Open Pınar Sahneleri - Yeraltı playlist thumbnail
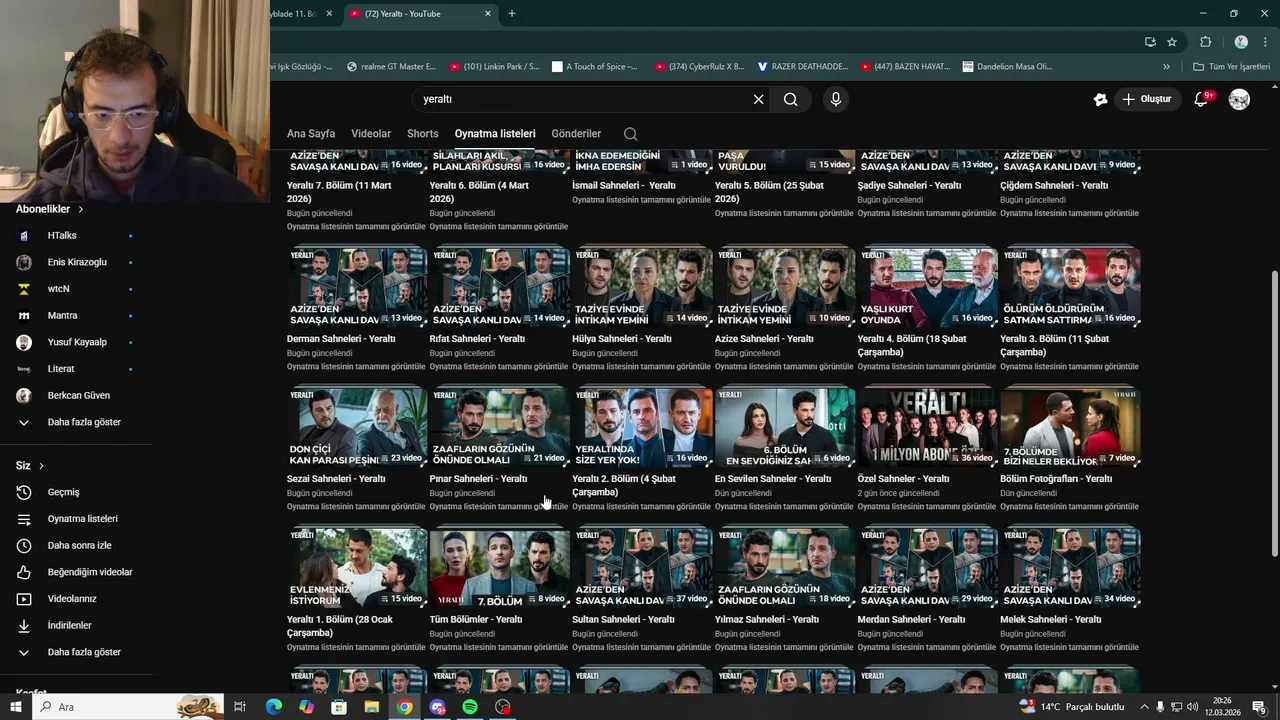 point(500,428)
